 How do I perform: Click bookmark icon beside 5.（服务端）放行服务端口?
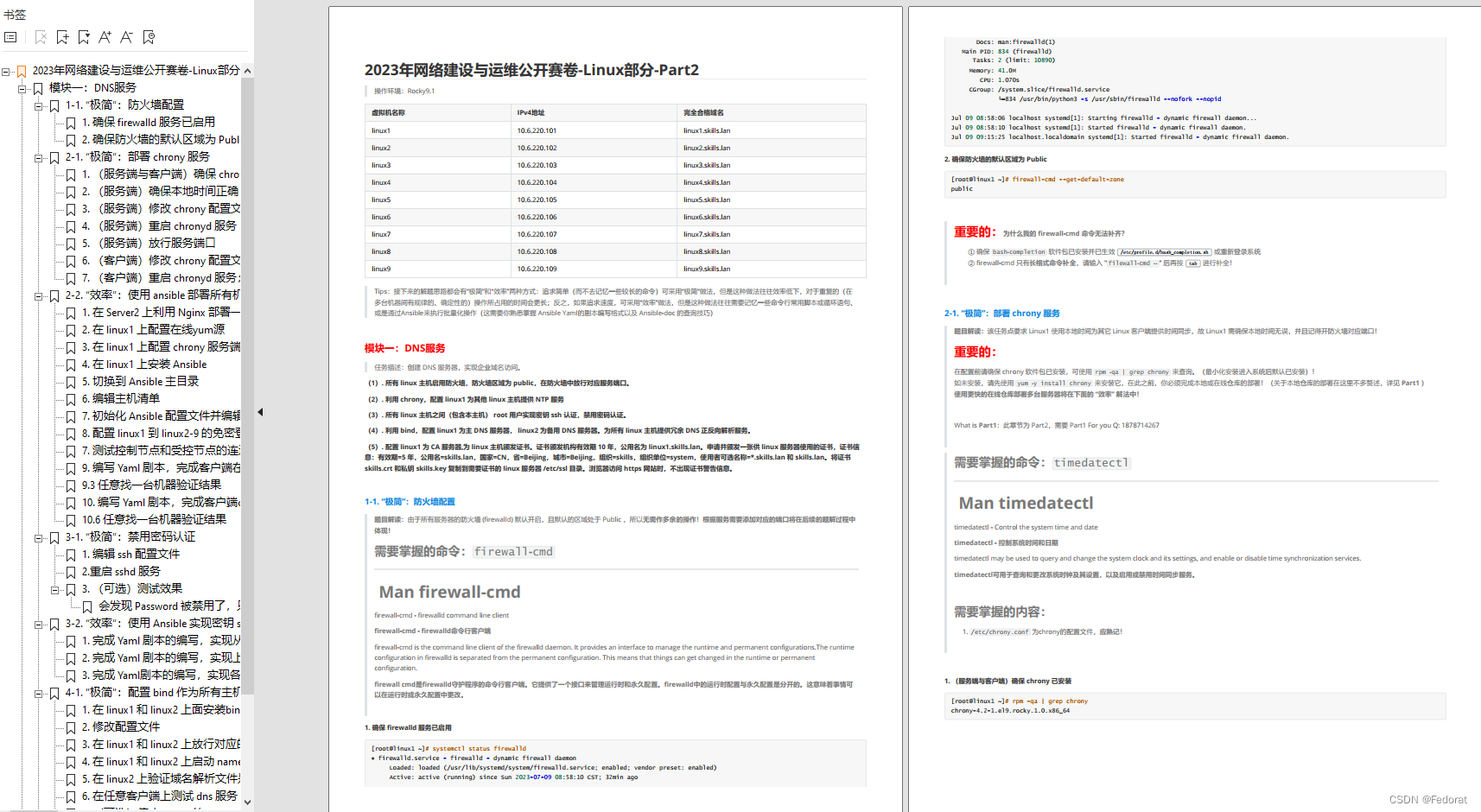tap(71, 244)
